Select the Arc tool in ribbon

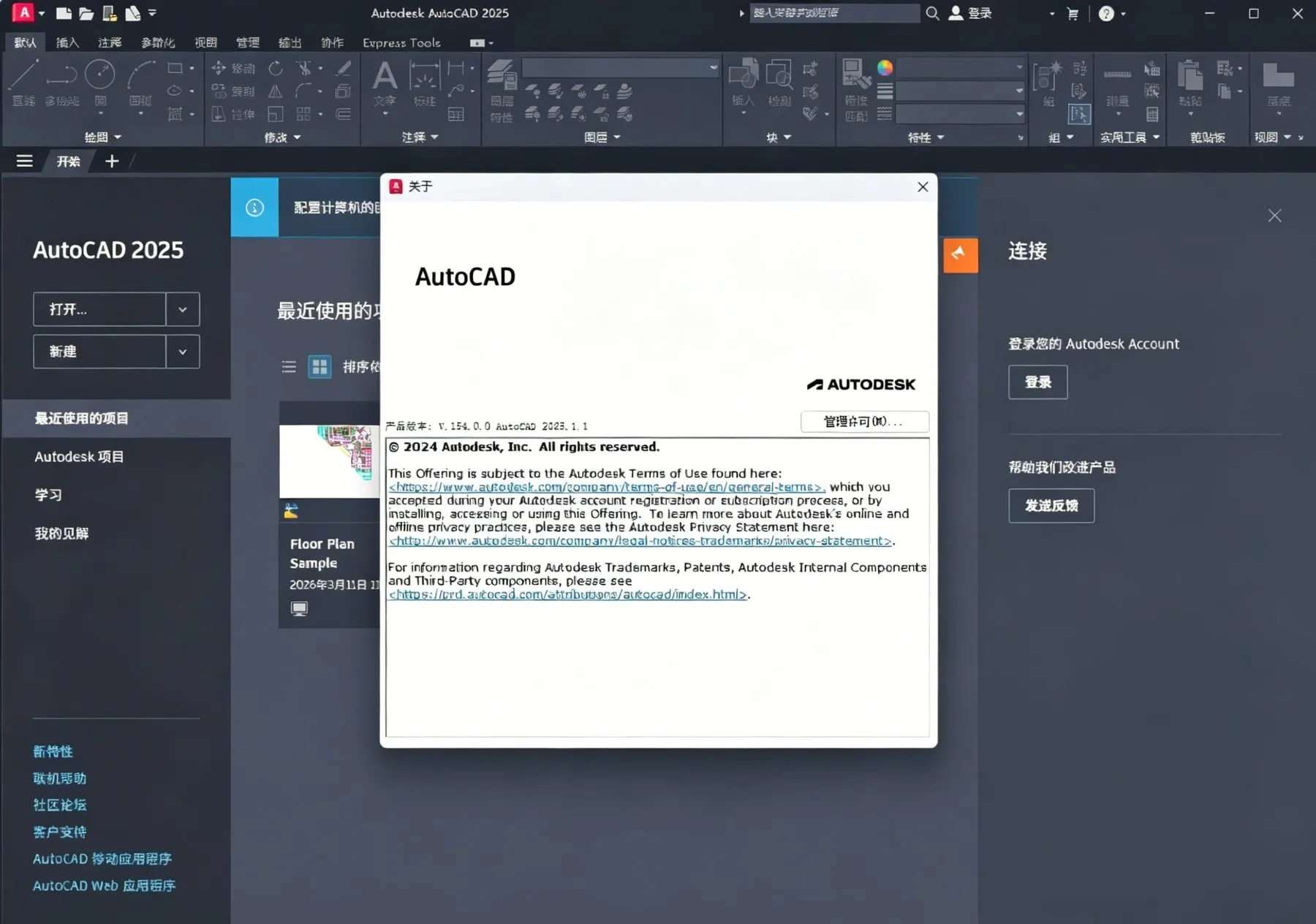click(x=140, y=82)
